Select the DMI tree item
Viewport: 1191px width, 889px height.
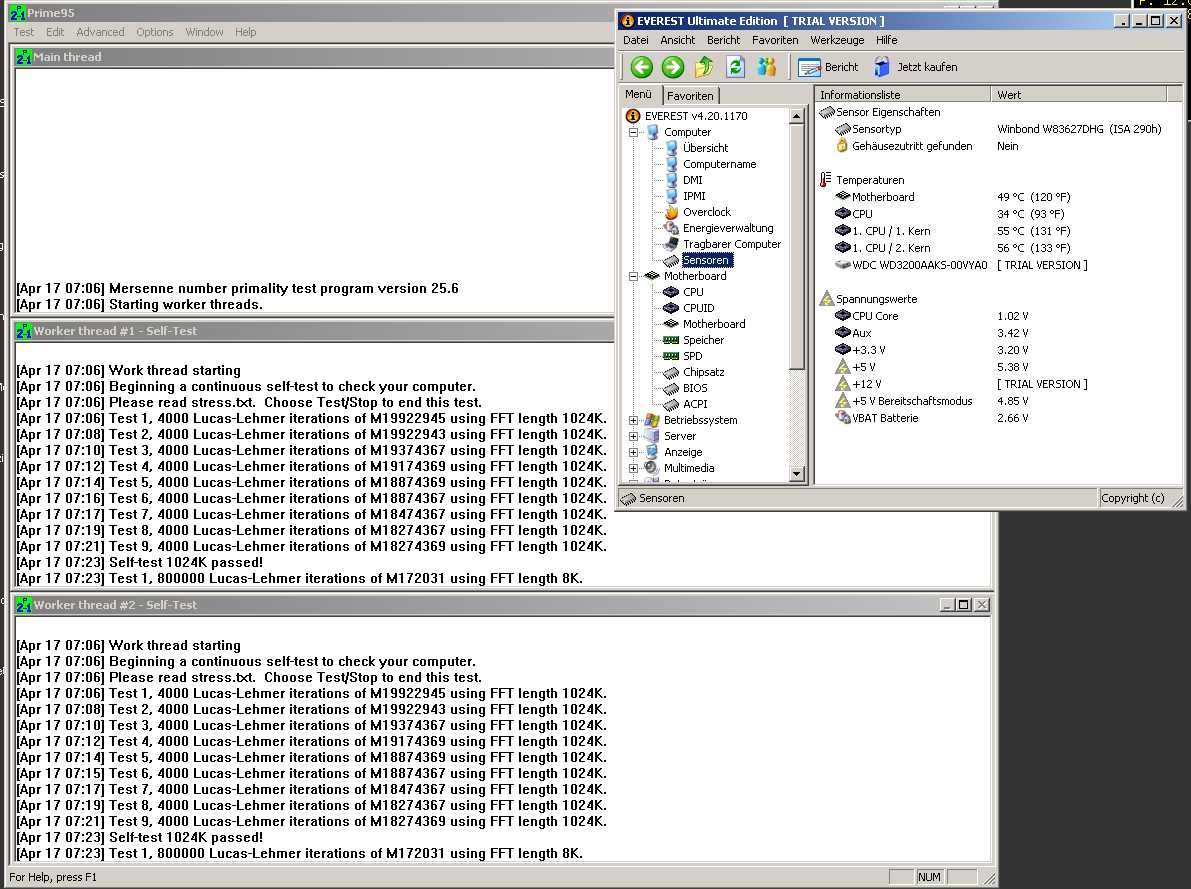692,180
